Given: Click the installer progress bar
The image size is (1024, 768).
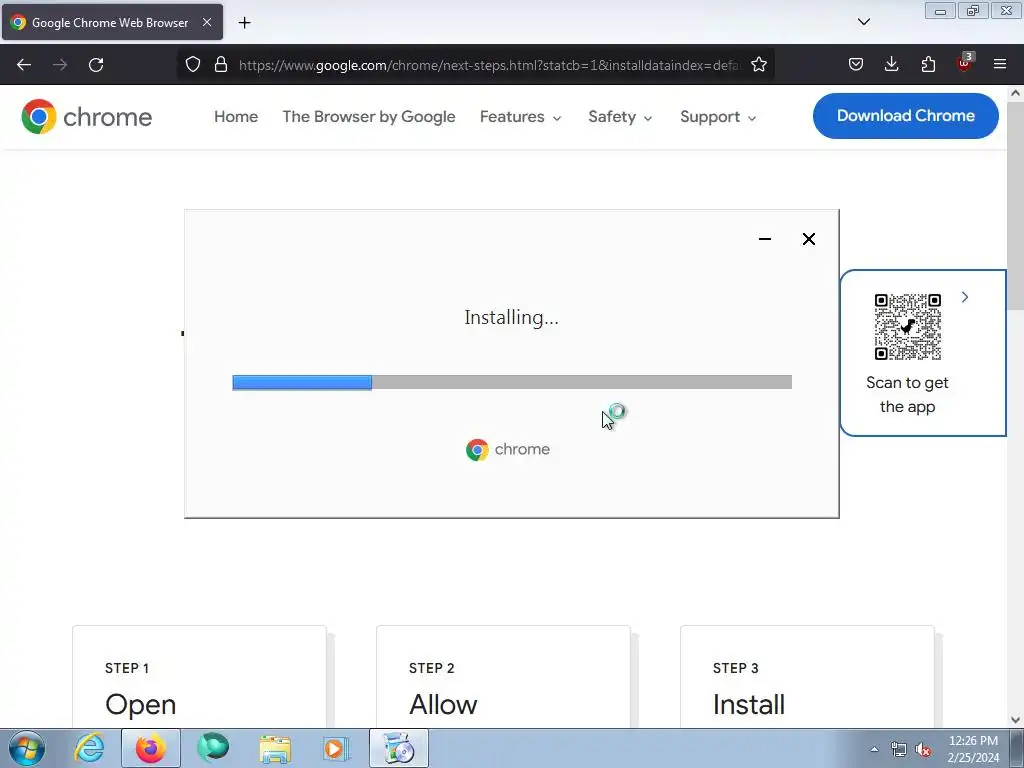Looking at the screenshot, I should [x=512, y=382].
